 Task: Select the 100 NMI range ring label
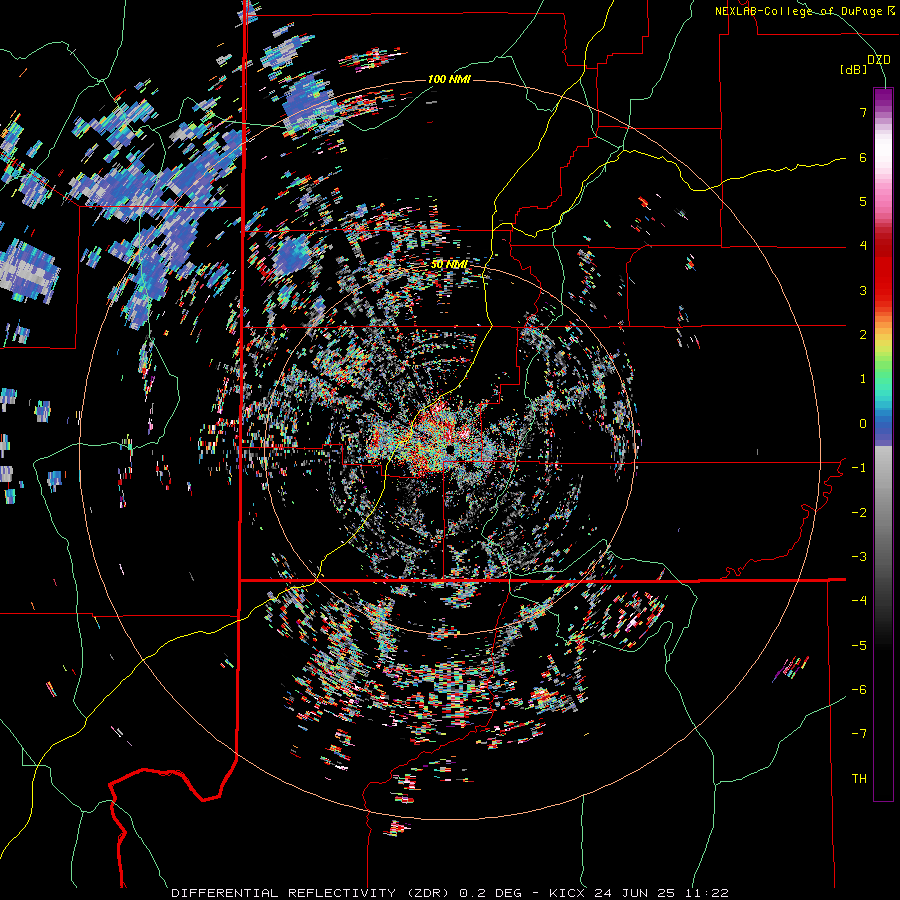coord(449,79)
